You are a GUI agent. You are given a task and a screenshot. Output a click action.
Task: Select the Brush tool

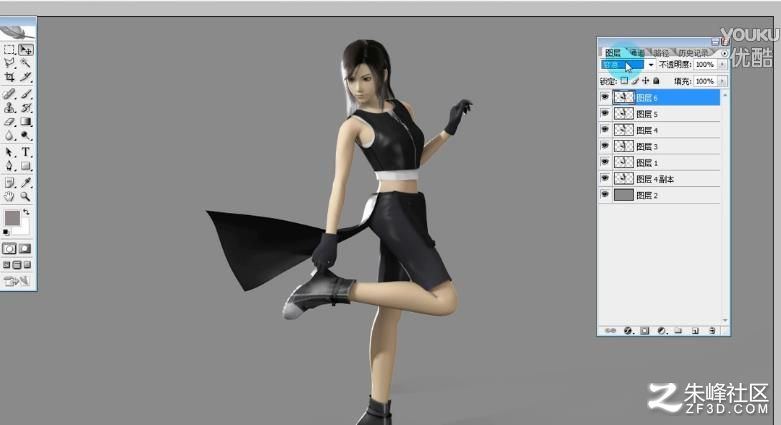(25, 94)
